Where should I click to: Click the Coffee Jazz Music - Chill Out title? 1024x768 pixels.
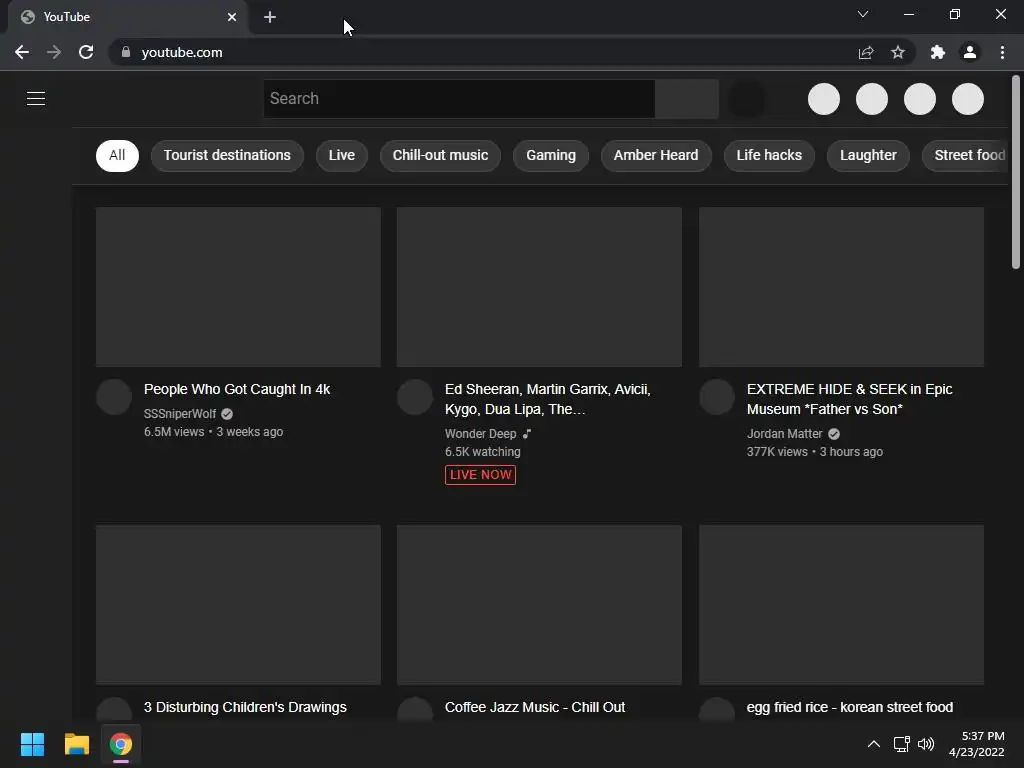click(x=535, y=707)
